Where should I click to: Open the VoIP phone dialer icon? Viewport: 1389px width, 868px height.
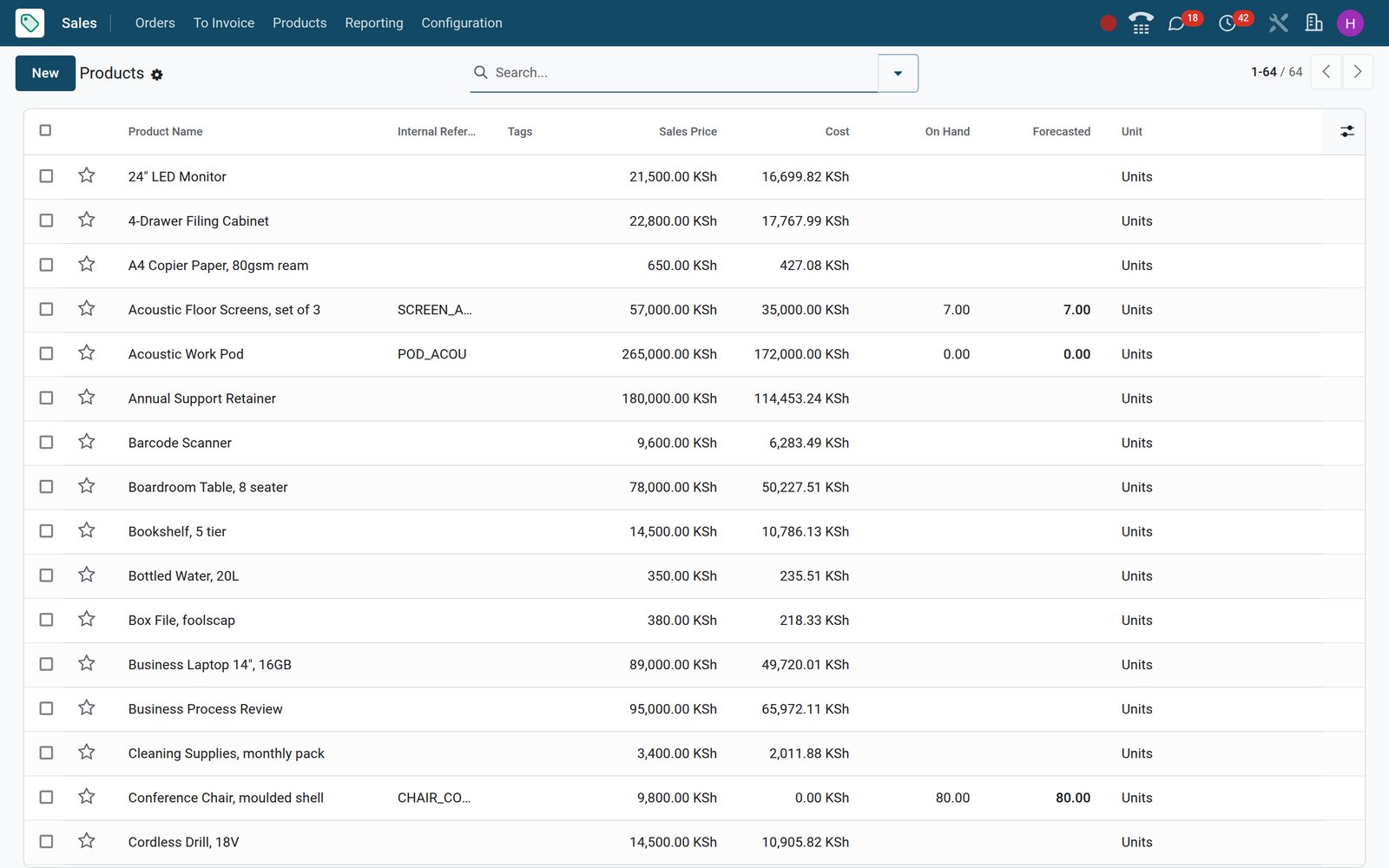point(1141,23)
